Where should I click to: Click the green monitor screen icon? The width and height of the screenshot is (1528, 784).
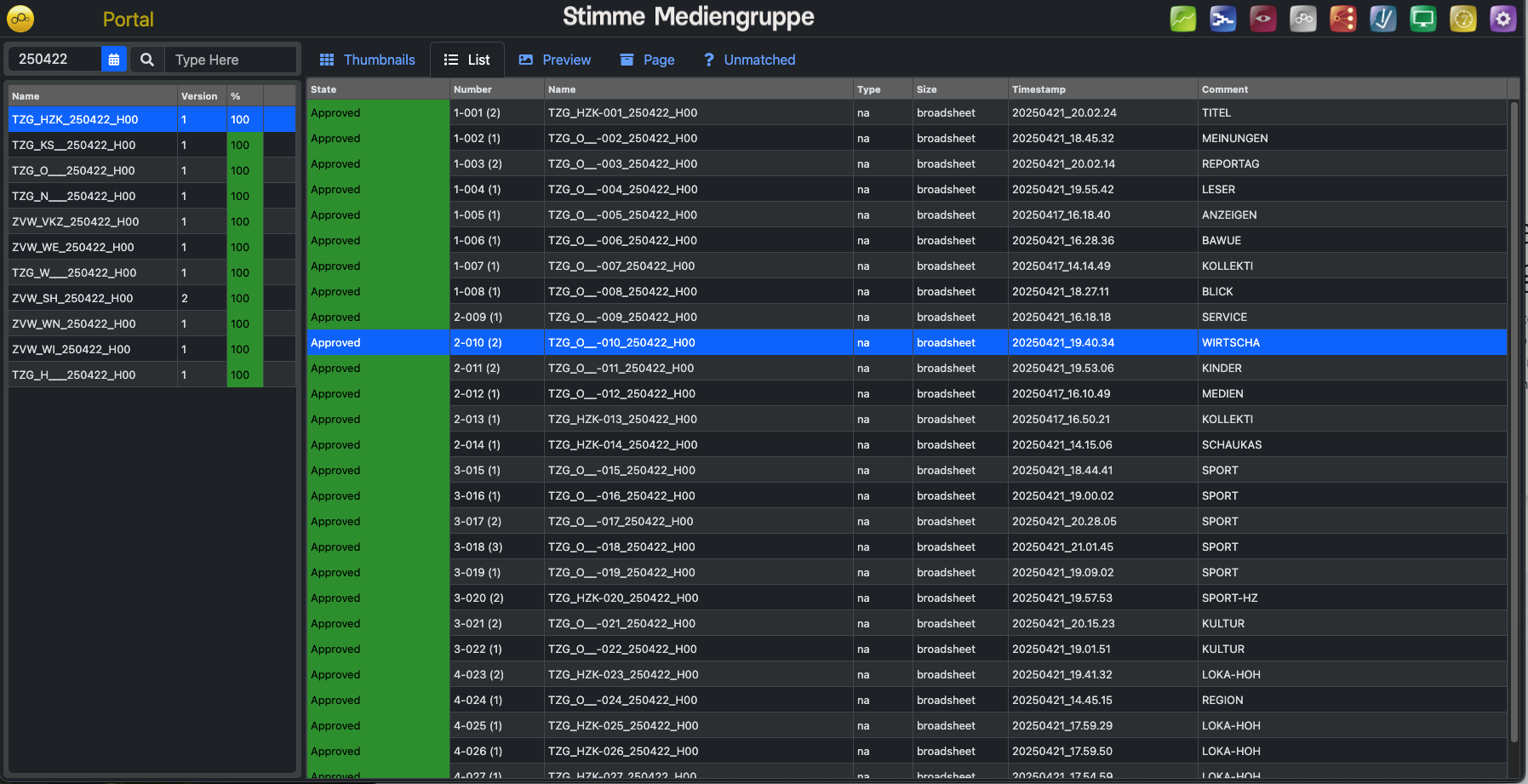pyautogui.click(x=1422, y=19)
